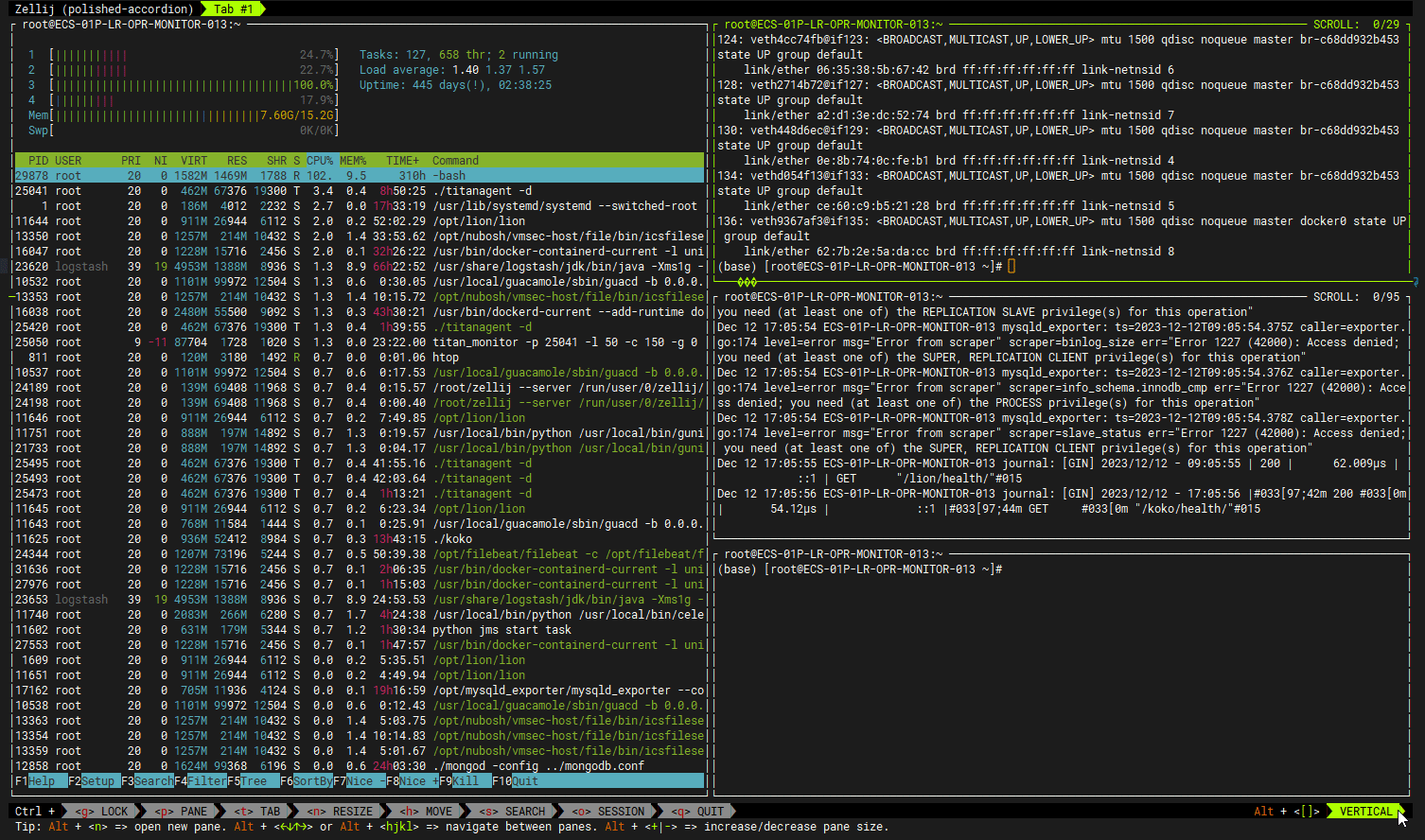Select the mongod process row in htop
Image resolution: width=1425 pixels, height=840 pixels.
360,766
